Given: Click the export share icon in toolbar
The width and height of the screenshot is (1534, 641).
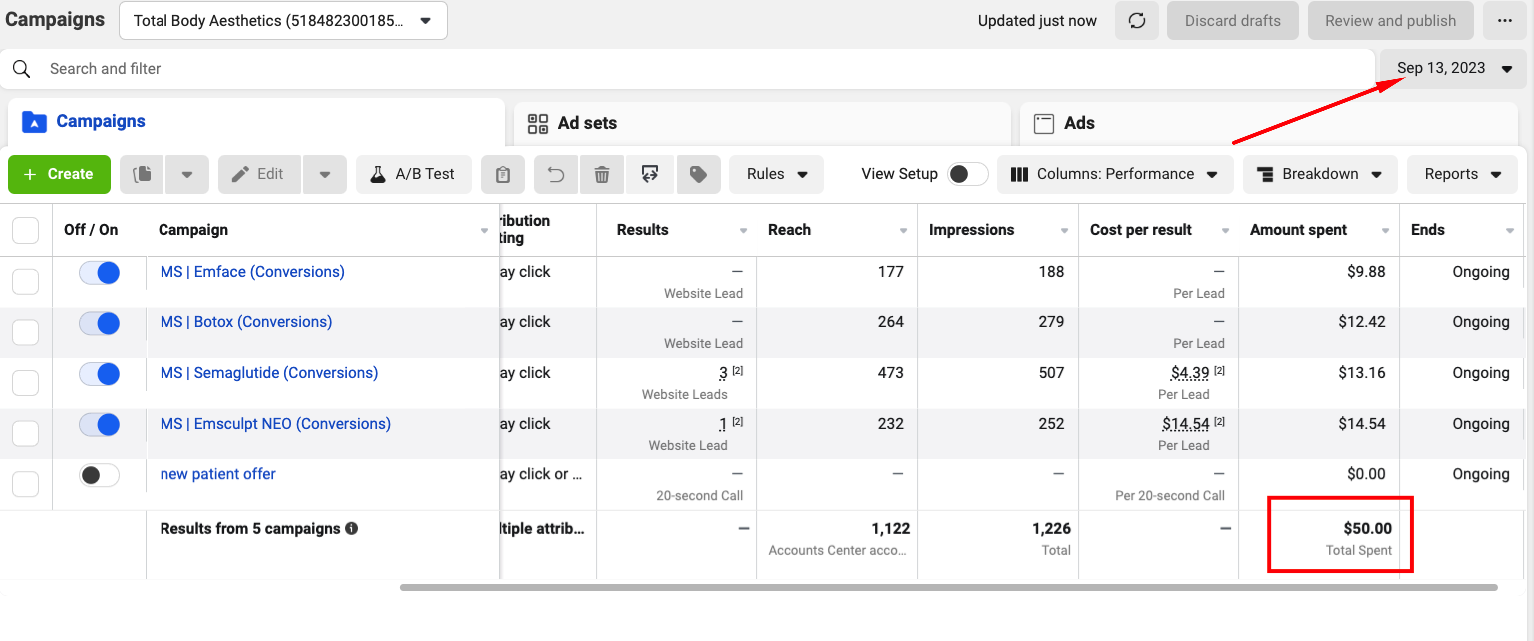Looking at the screenshot, I should 650,174.
